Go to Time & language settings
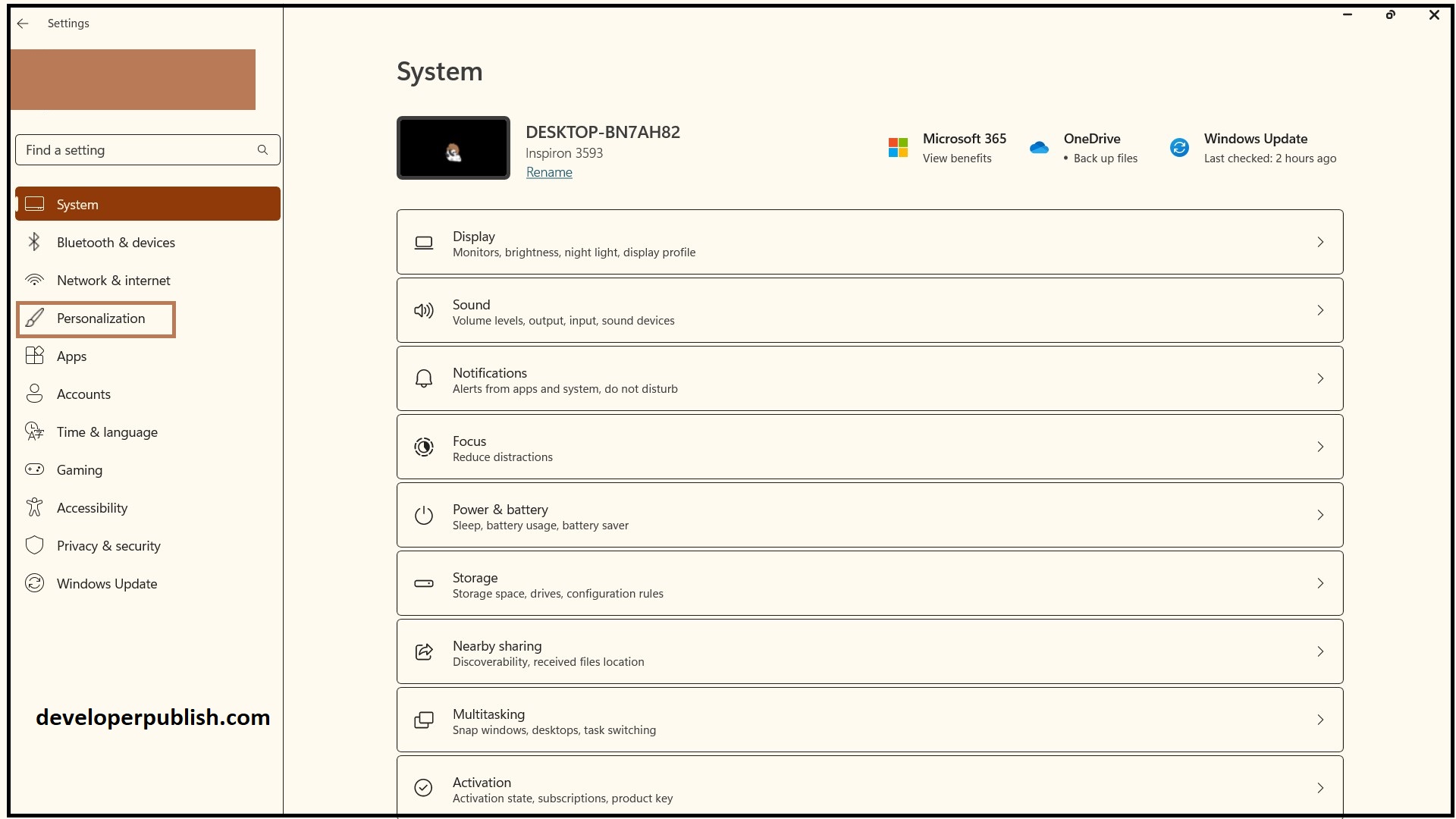Screen dimensions: 1456x819 (x=107, y=432)
